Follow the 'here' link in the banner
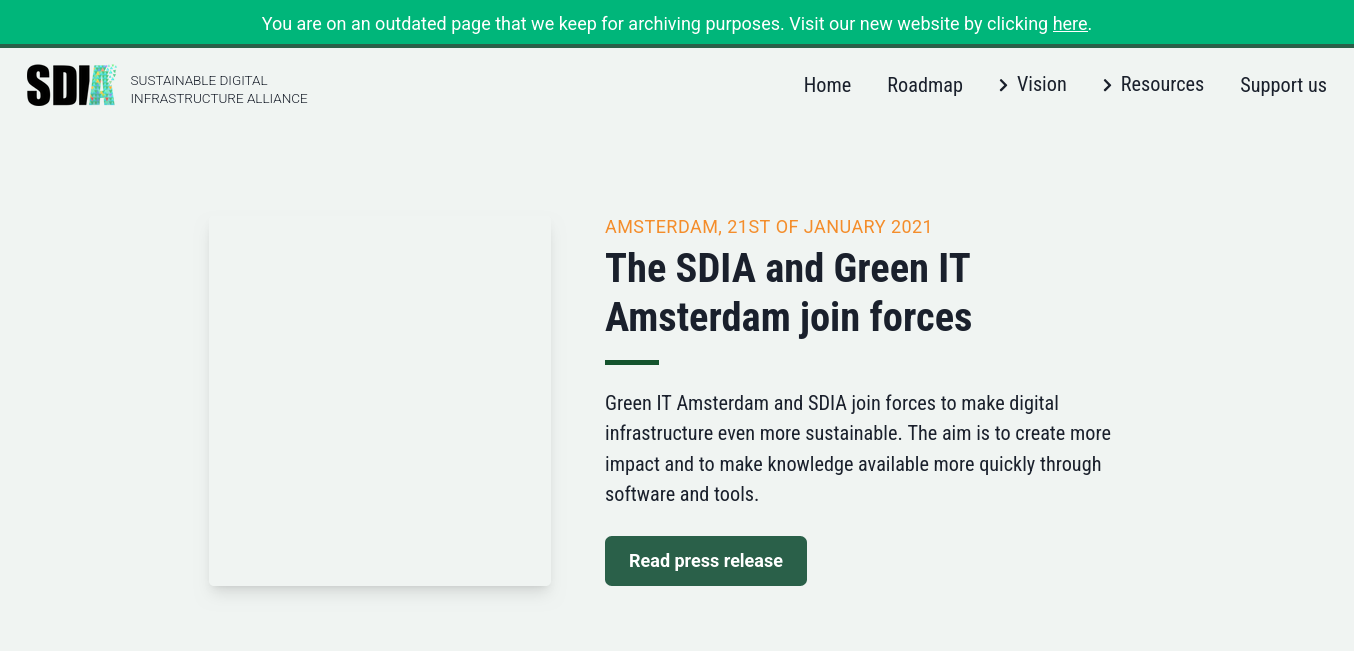The height and width of the screenshot is (651, 1366). (1070, 23)
